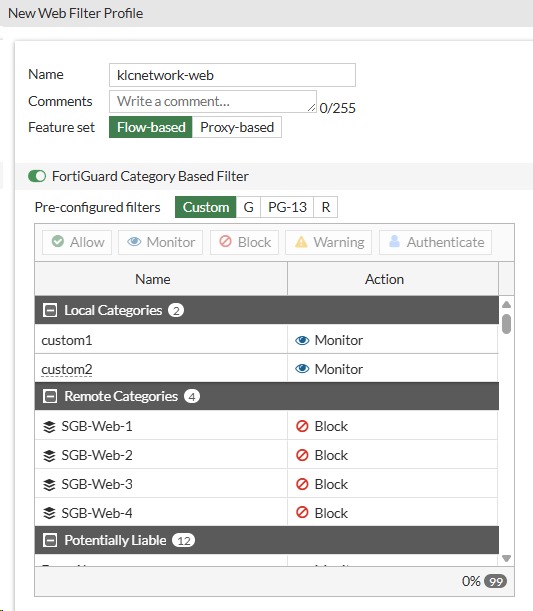Select the custom2 category row
The width and height of the screenshot is (533, 611).
click(266, 369)
